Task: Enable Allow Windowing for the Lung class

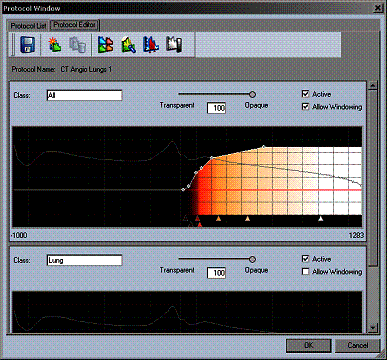Action: click(305, 271)
